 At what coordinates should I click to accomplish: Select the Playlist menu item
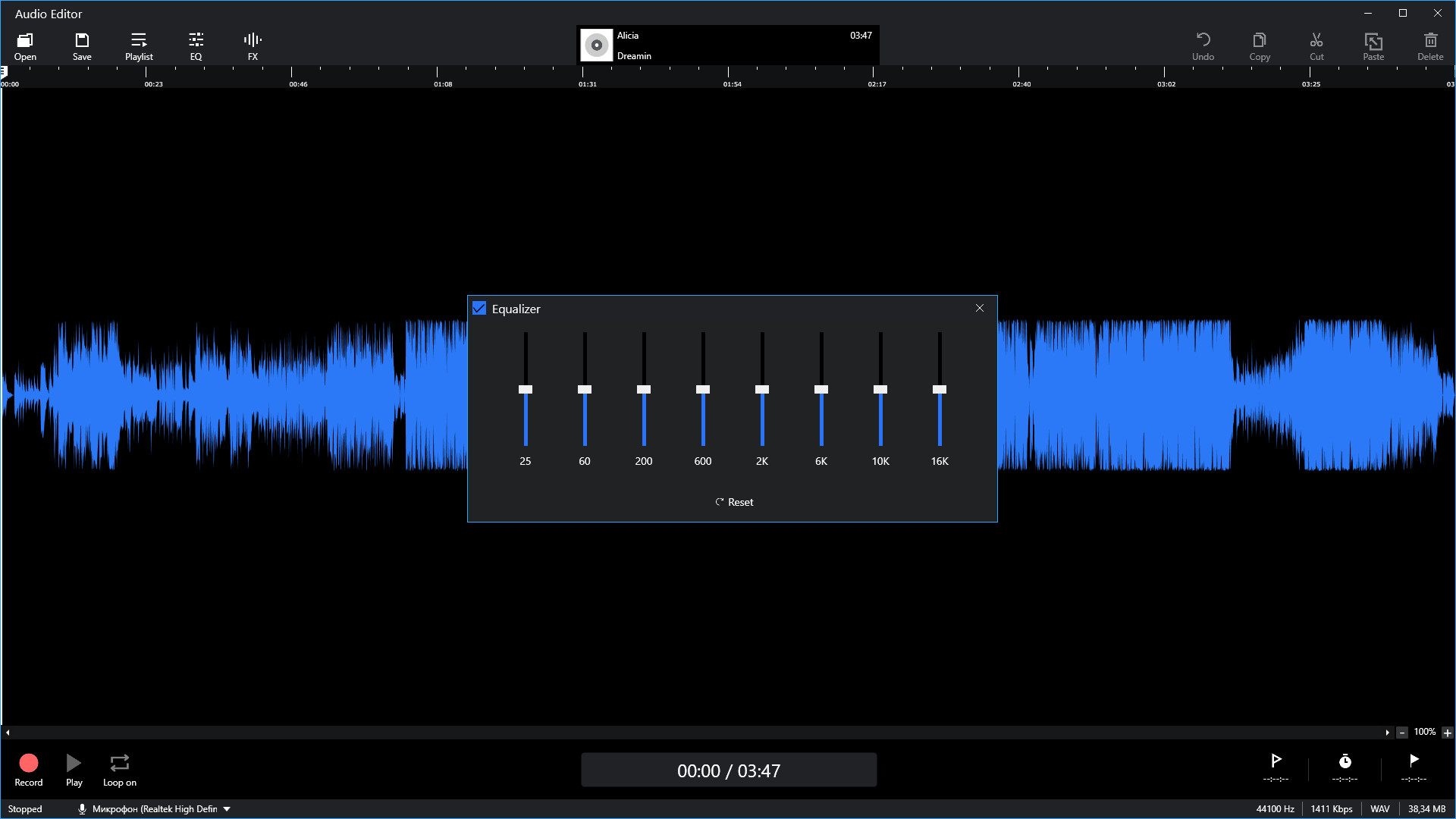[x=139, y=45]
